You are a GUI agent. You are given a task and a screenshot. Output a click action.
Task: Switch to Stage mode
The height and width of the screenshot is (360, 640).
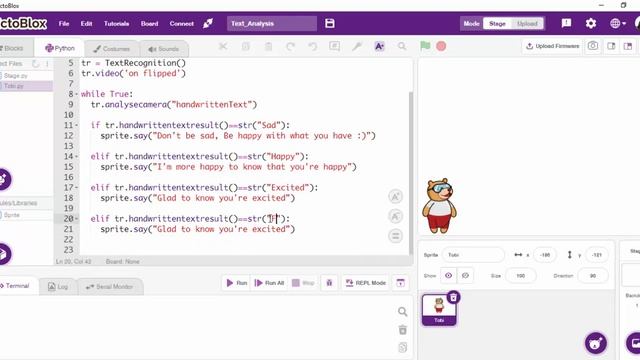[x=497, y=24]
